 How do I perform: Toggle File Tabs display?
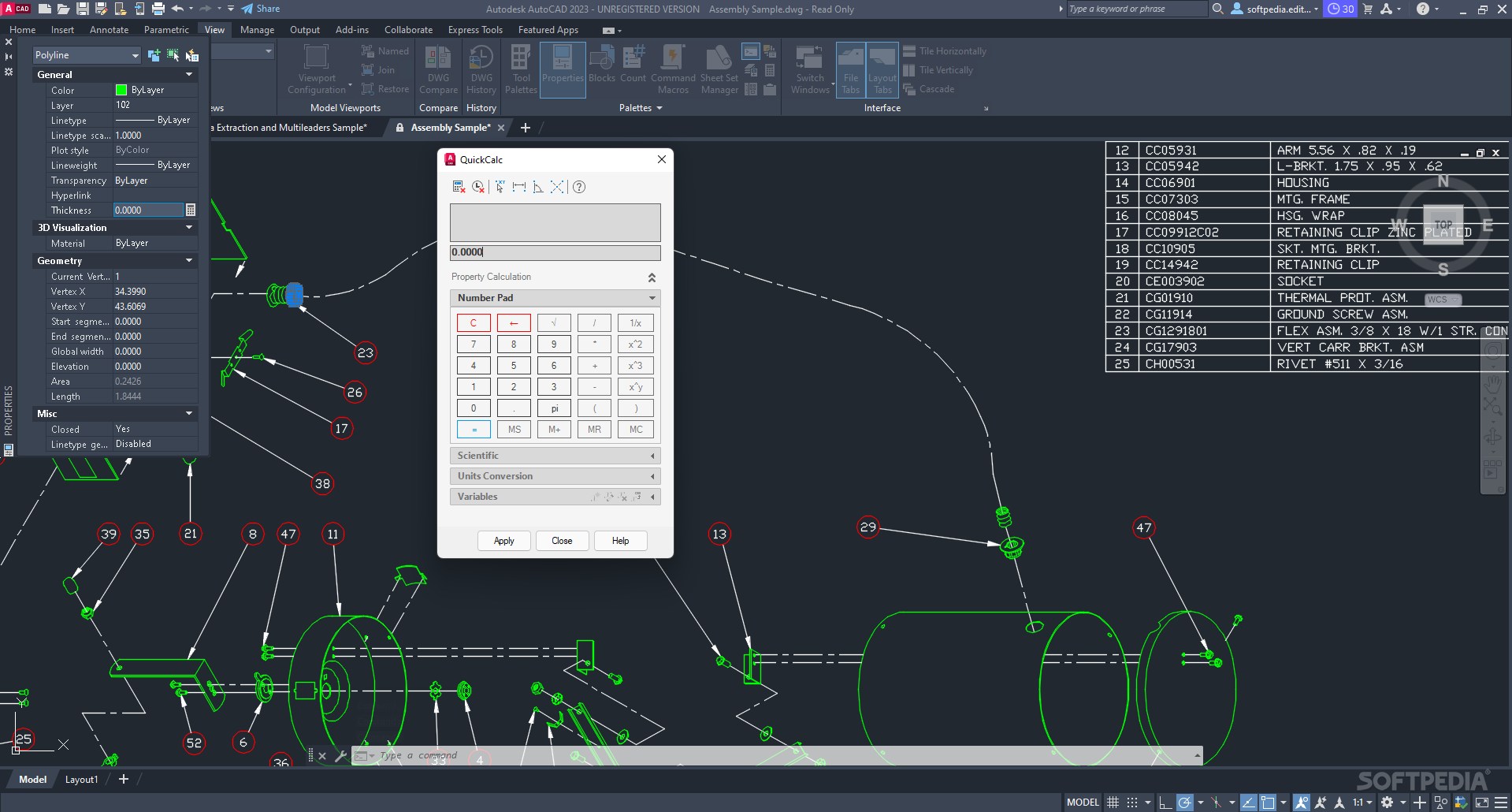pyautogui.click(x=851, y=69)
